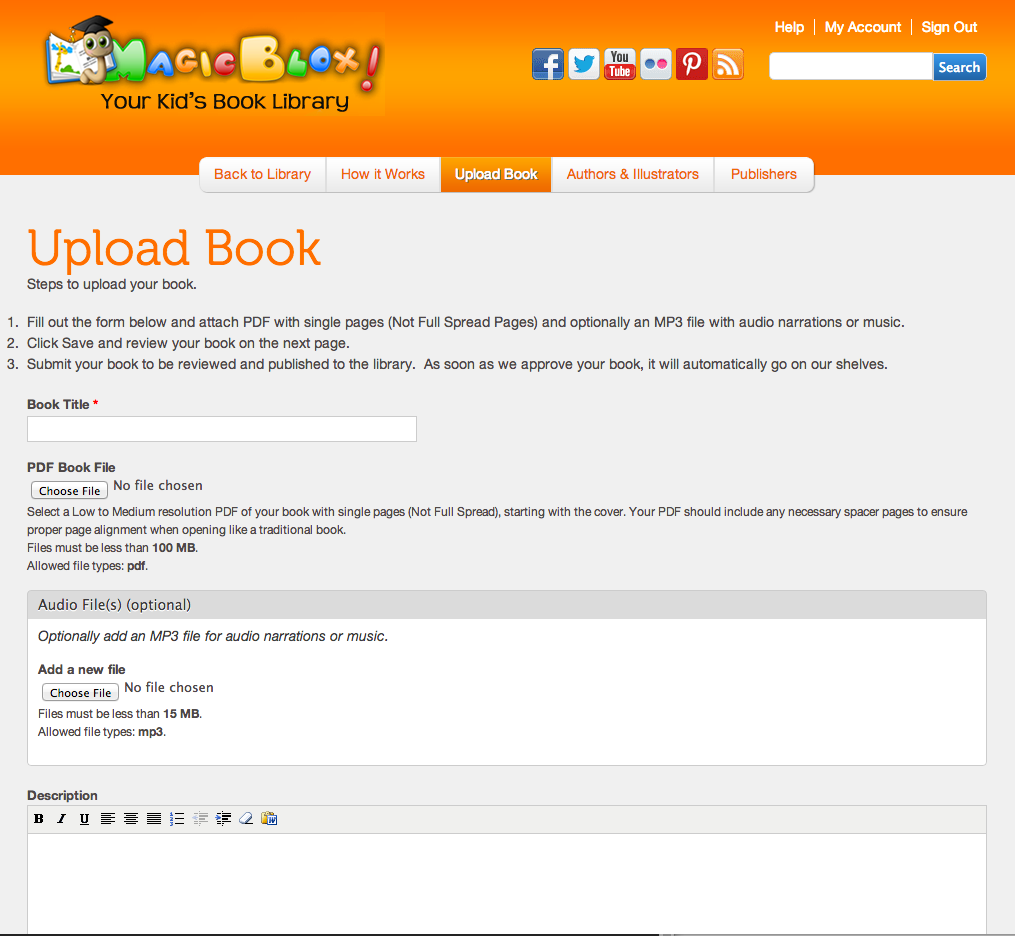Viewport: 1015px width, 936px height.
Task: Toggle bold formatting in the Description editor
Action: click(38, 818)
